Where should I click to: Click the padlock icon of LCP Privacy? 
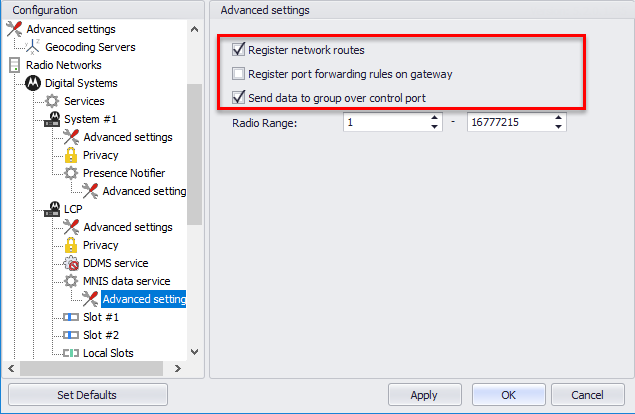click(71, 245)
